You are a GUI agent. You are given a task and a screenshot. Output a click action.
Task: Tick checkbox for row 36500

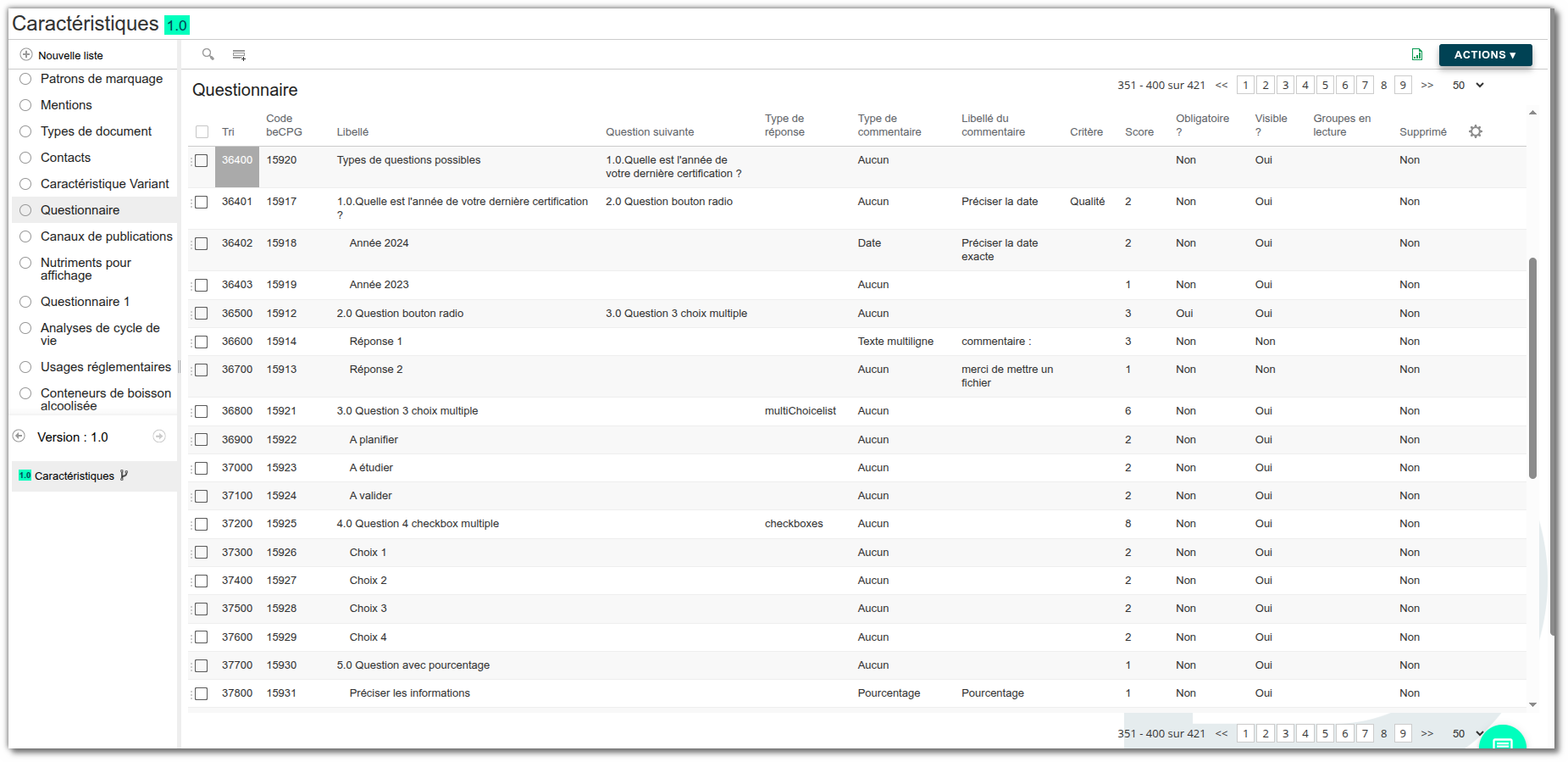[x=202, y=314]
